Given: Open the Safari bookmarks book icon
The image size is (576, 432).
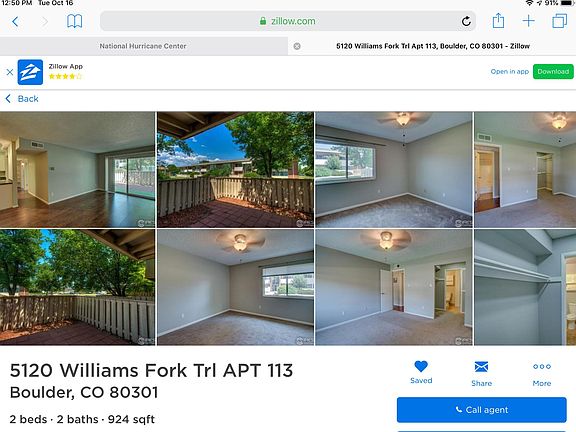Looking at the screenshot, I should tap(74, 21).
